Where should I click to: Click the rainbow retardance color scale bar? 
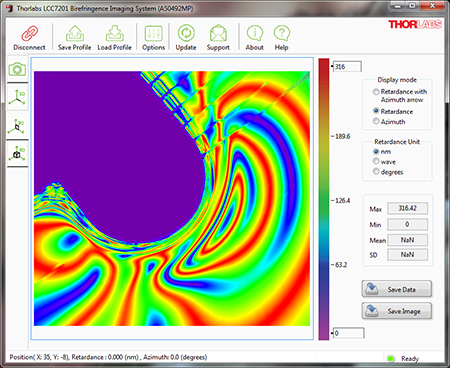[x=324, y=199]
